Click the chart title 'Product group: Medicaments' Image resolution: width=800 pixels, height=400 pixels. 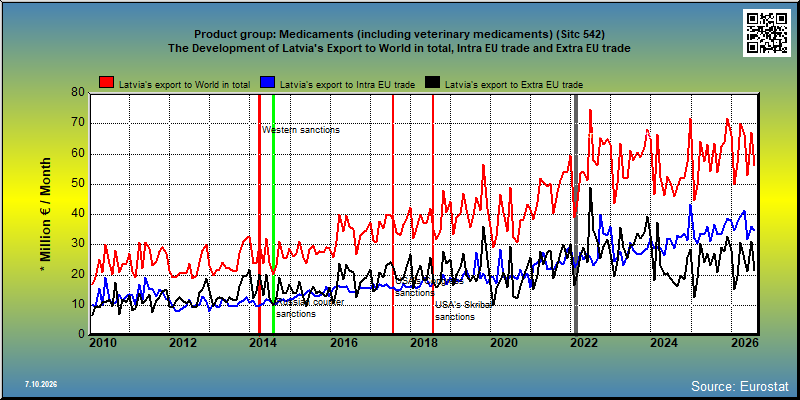point(399,35)
